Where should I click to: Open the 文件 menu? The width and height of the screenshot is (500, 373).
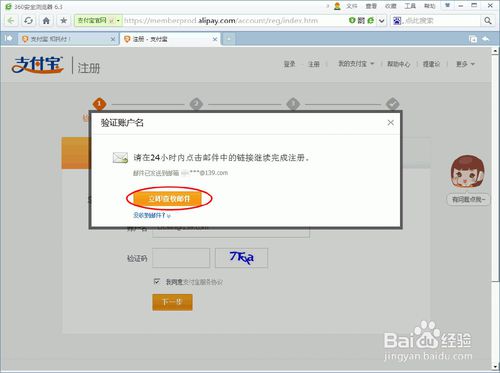(352, 6)
